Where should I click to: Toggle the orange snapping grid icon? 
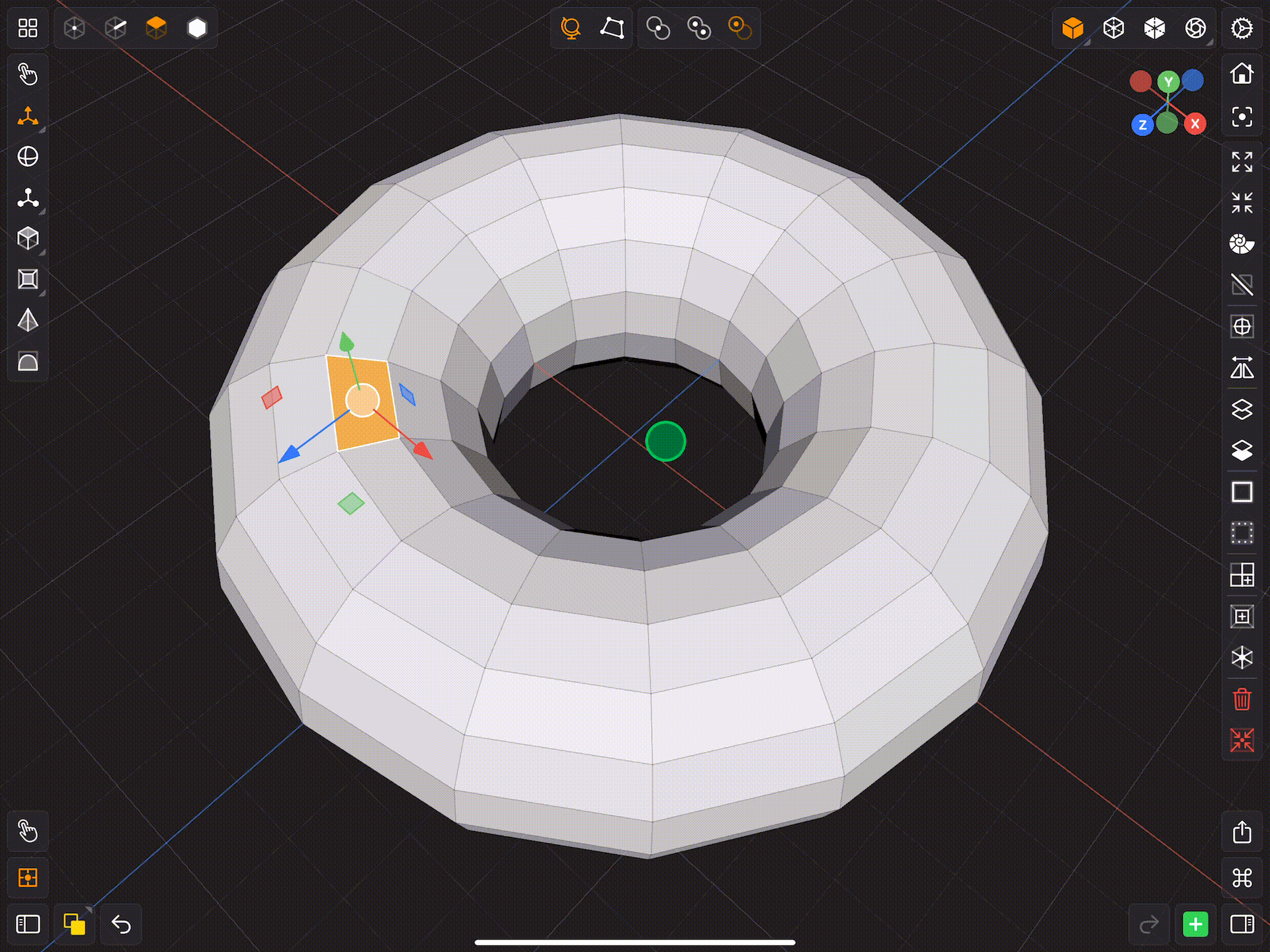(28, 878)
